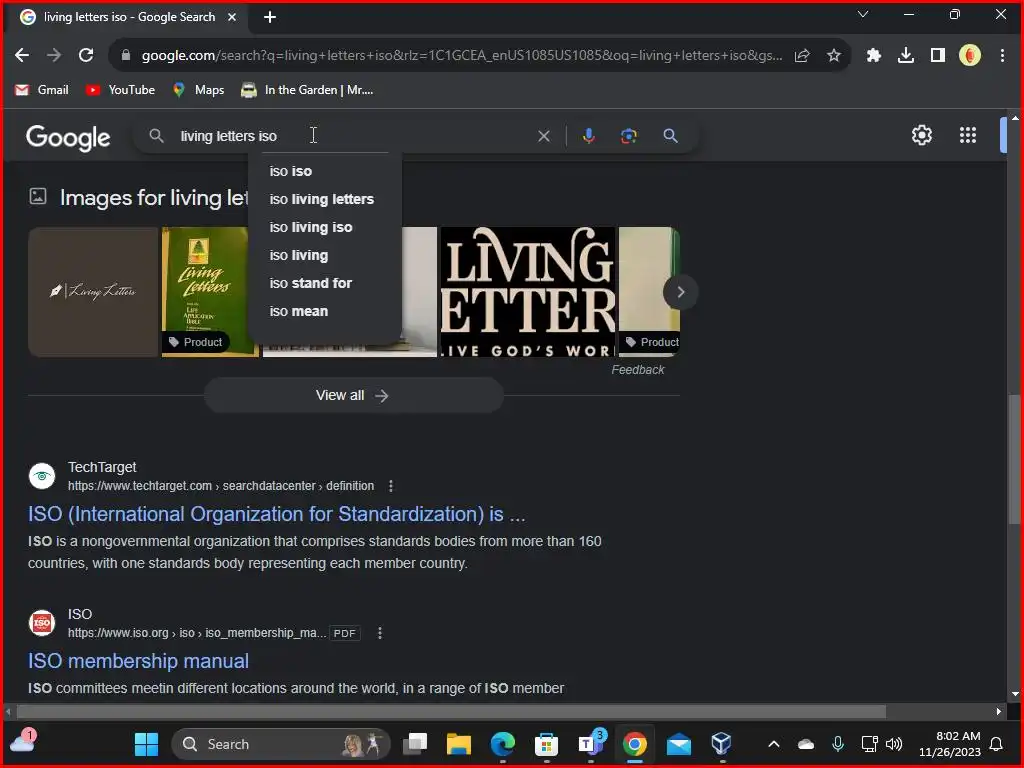Click the horizontal scrollbar at page bottom
Screen dimensions: 1024x768
(x=451, y=711)
